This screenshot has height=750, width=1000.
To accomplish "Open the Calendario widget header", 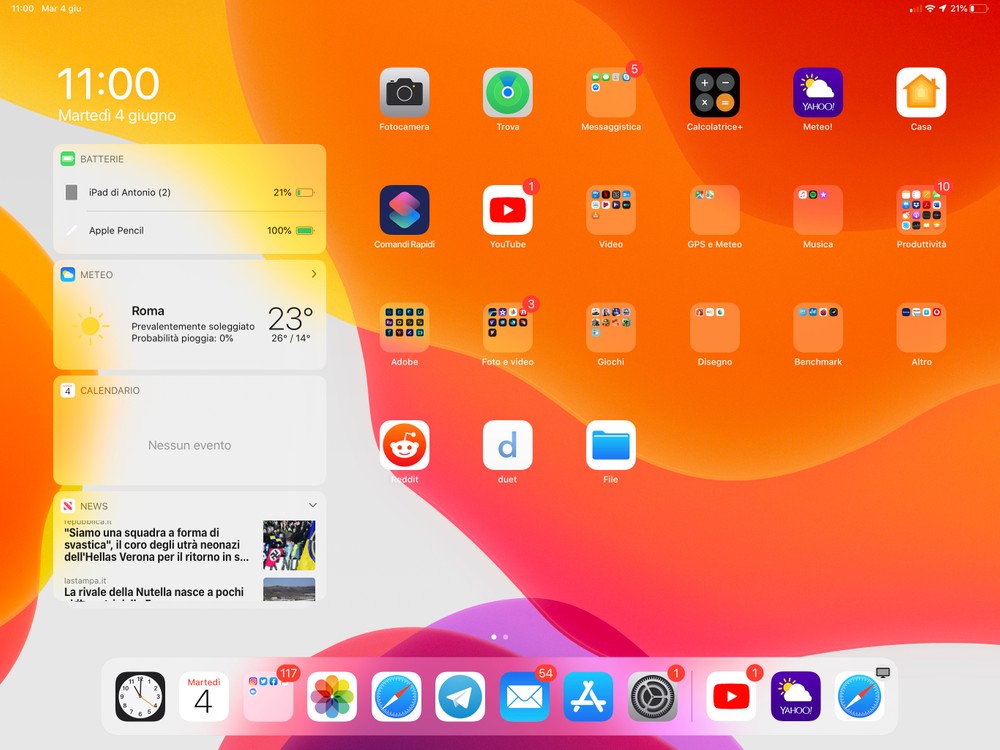I will (x=190, y=390).
